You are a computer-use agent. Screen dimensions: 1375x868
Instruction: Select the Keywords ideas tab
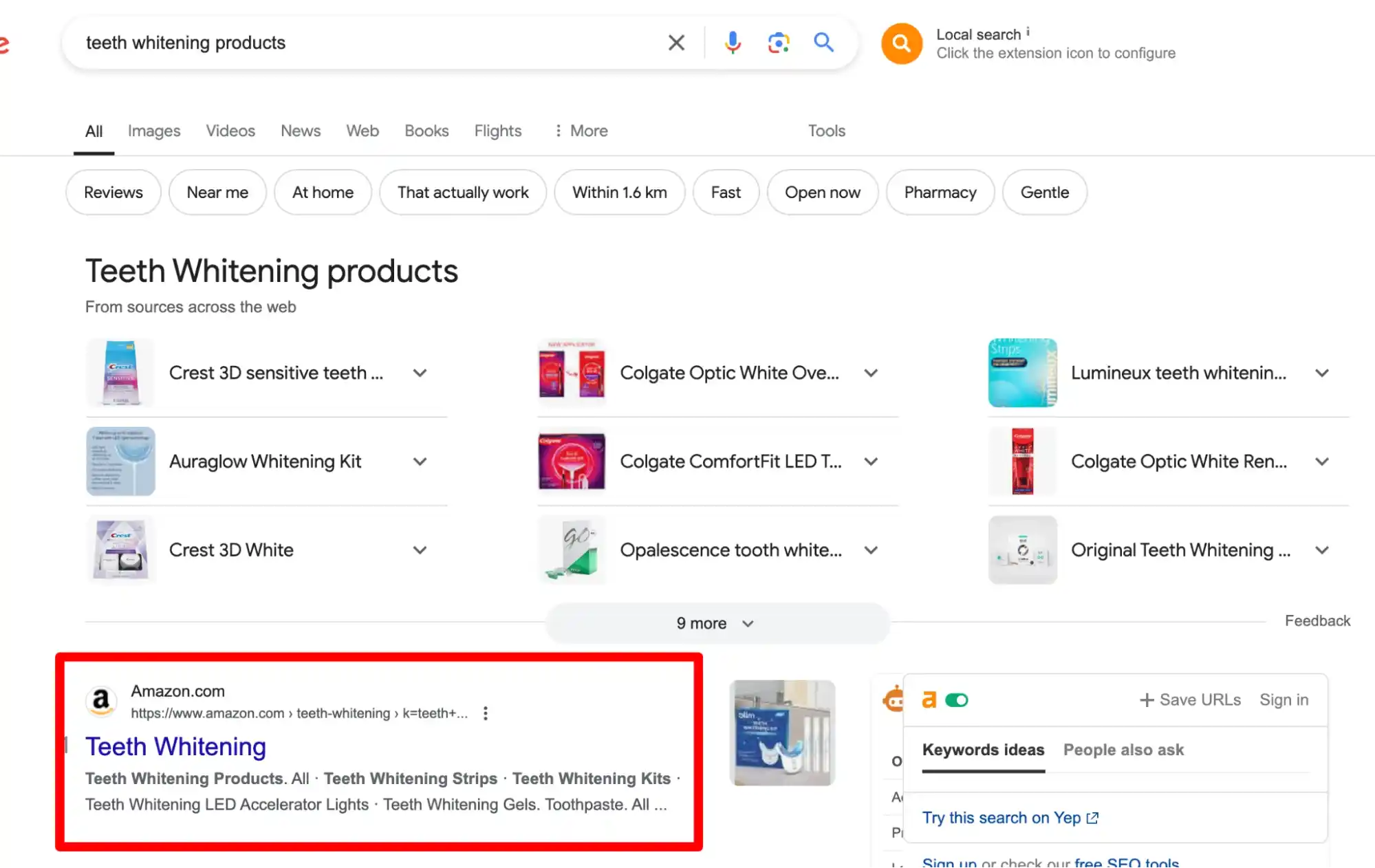[983, 750]
